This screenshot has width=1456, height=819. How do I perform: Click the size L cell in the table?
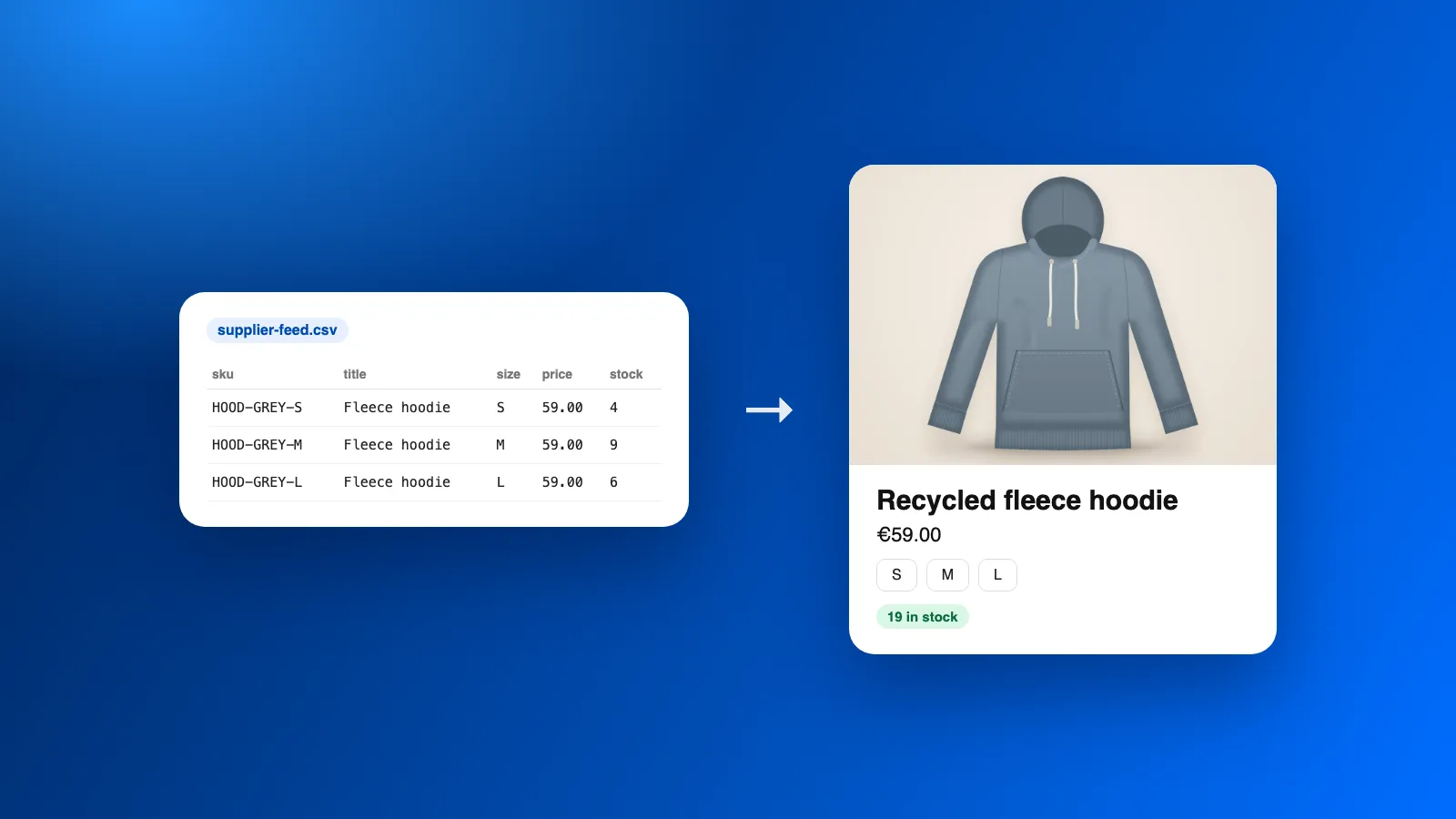pos(500,482)
